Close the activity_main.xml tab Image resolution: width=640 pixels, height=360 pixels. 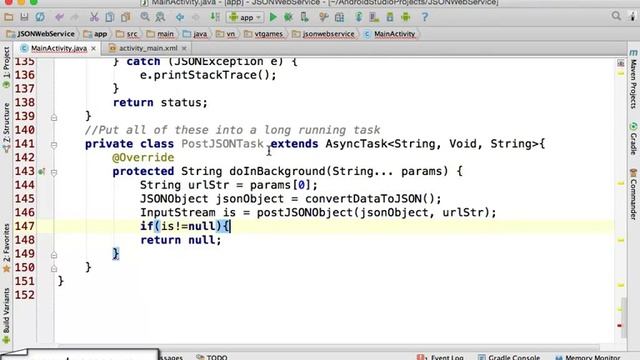[x=184, y=49]
